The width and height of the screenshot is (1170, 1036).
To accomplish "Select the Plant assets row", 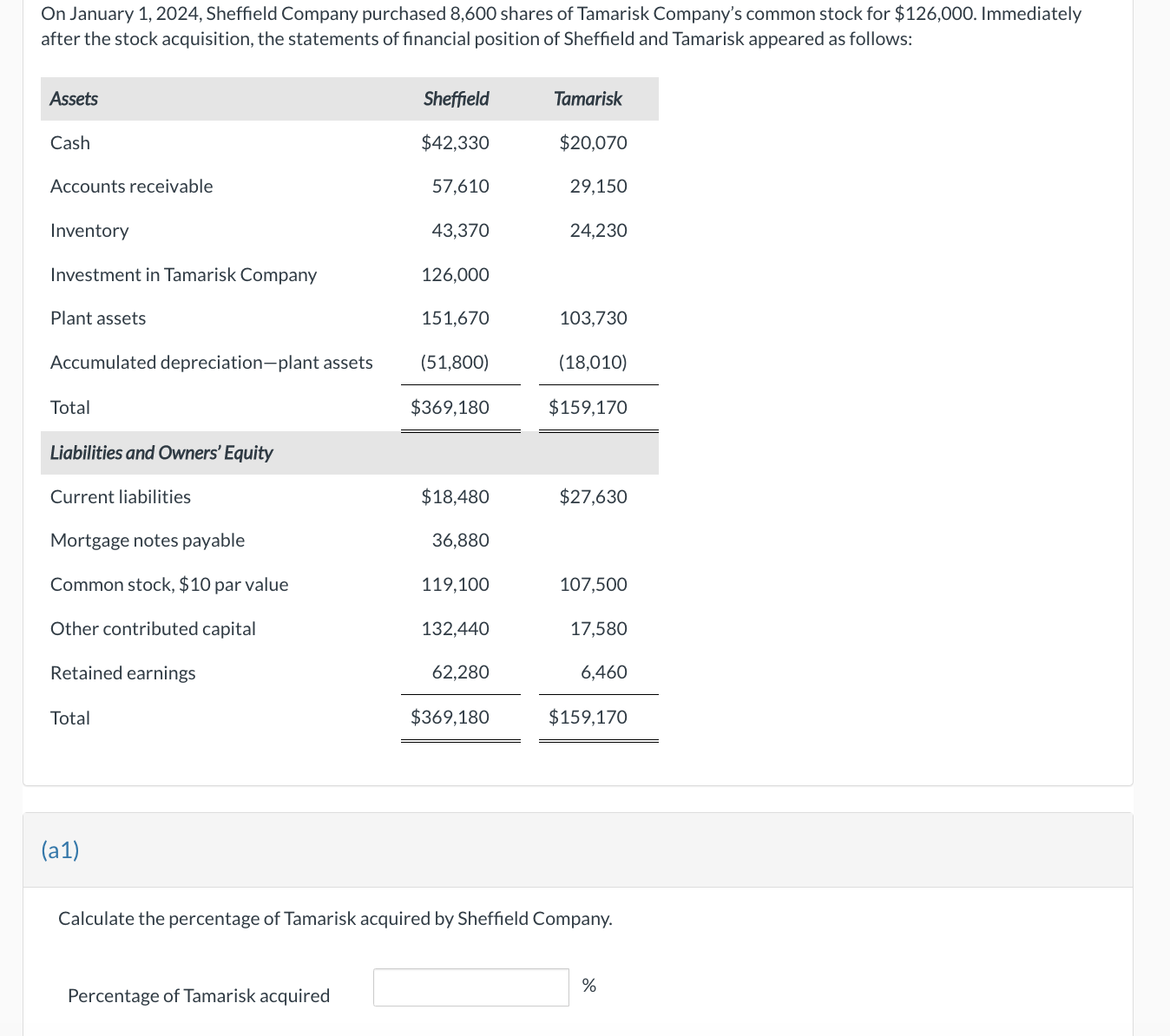I will tap(98, 318).
